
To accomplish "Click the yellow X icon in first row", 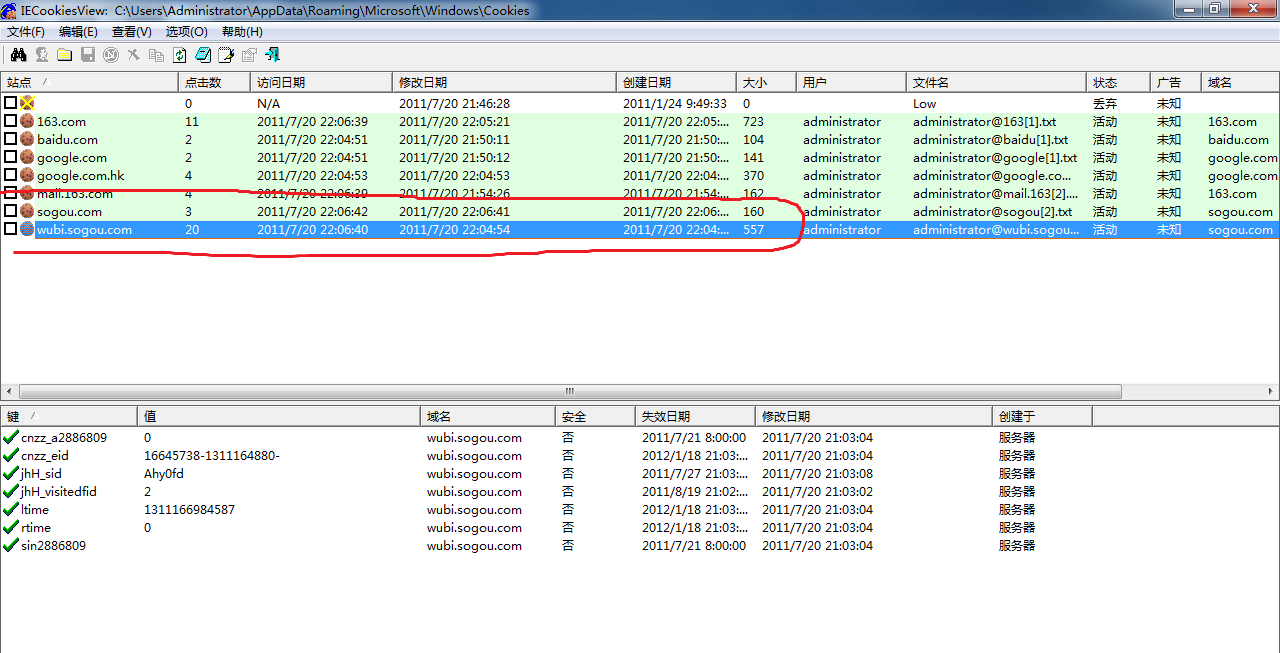I will (x=27, y=103).
